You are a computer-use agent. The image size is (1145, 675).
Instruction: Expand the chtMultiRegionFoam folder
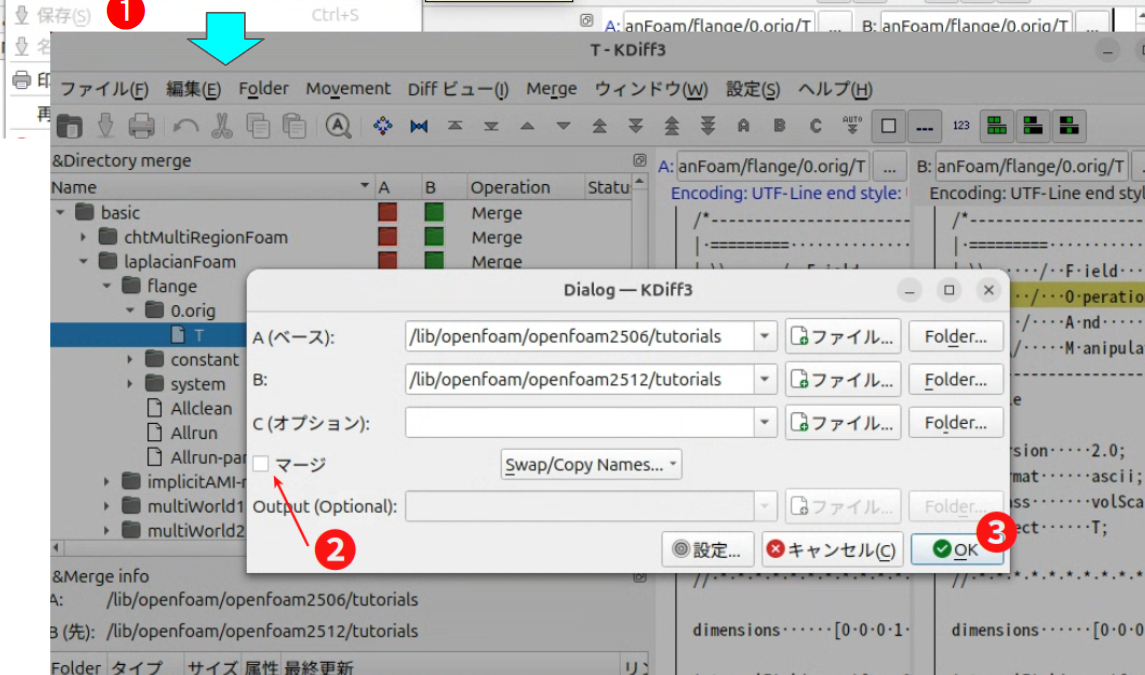pyautogui.click(x=84, y=237)
